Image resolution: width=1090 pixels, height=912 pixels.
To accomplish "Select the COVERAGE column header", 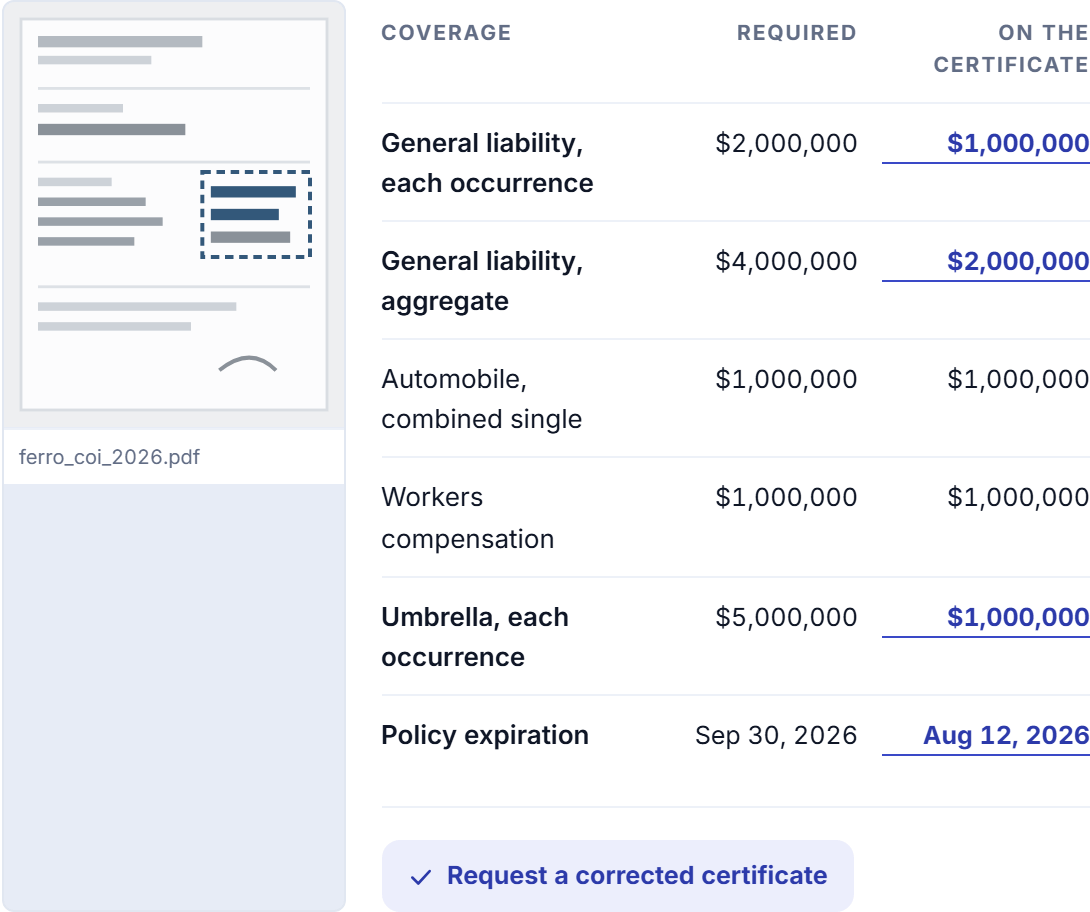I will (446, 33).
